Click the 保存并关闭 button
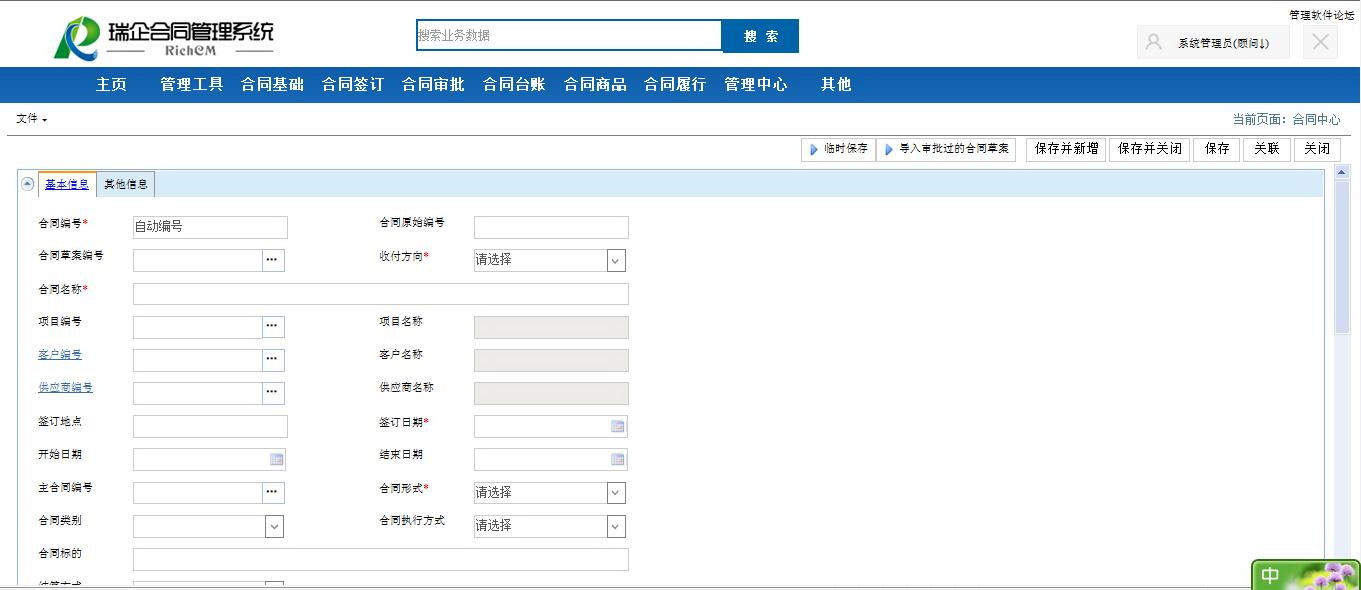This screenshot has height=590, width=1361. click(1149, 149)
